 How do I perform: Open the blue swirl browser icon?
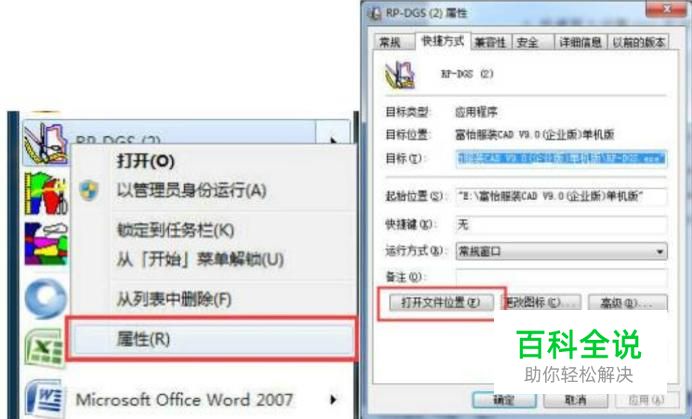coord(46,298)
